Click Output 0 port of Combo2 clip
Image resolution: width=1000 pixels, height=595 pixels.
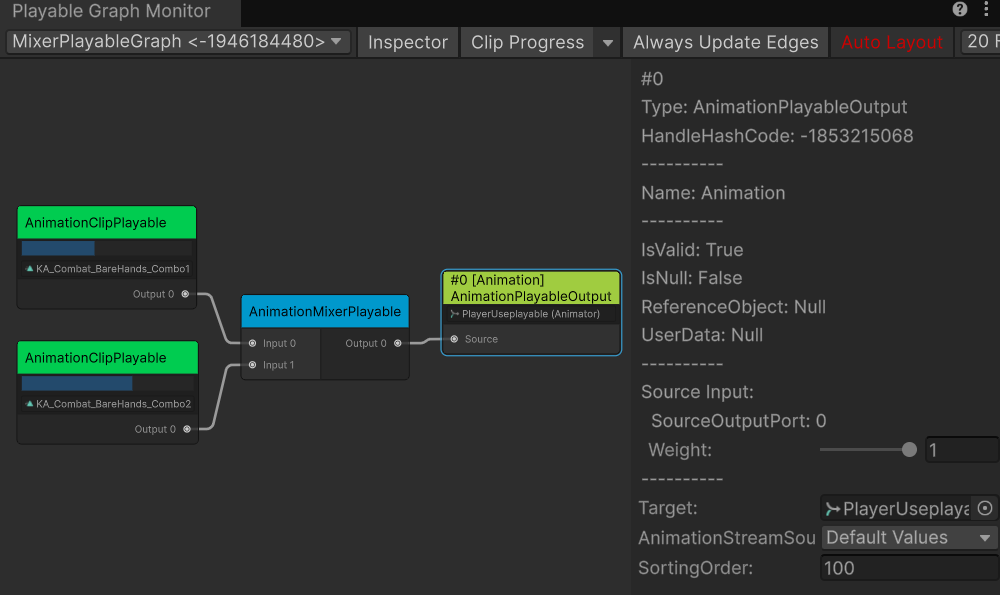(x=186, y=429)
